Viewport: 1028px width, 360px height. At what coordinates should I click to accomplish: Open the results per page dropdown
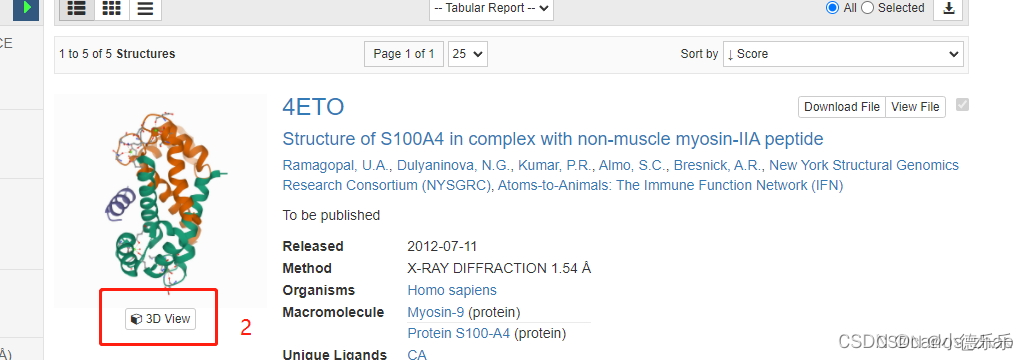click(467, 54)
